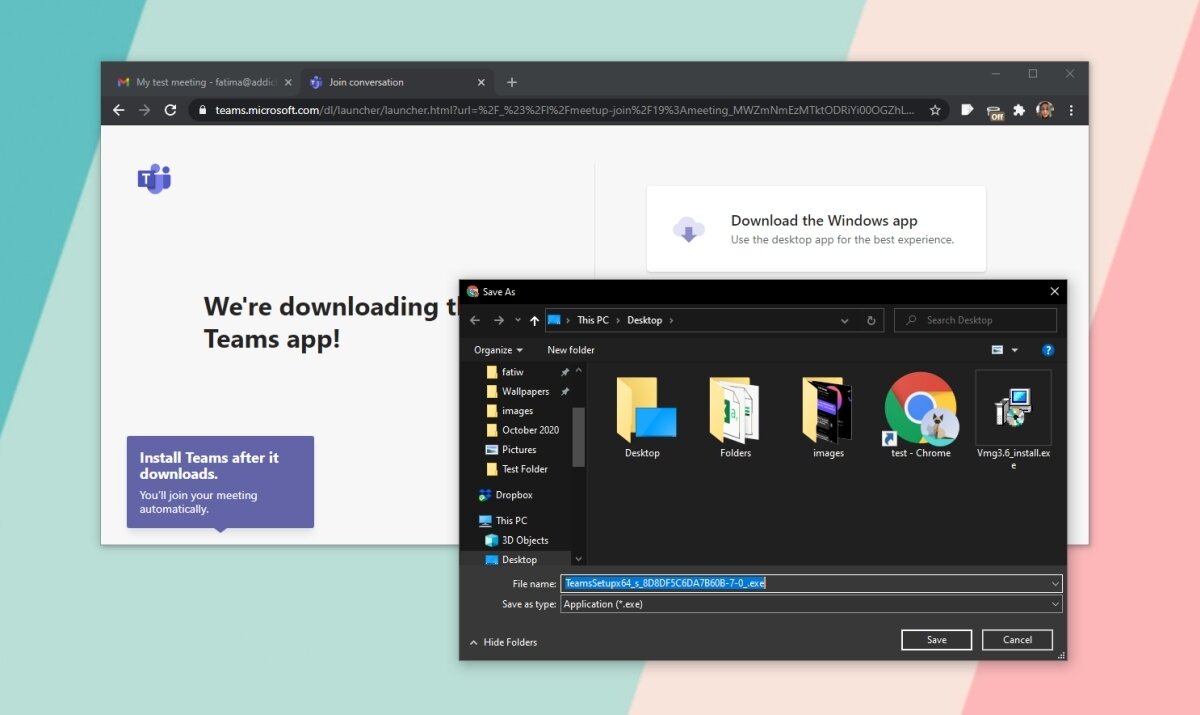Open the Help question mark in Save As
1200x715 pixels.
[x=1046, y=350]
